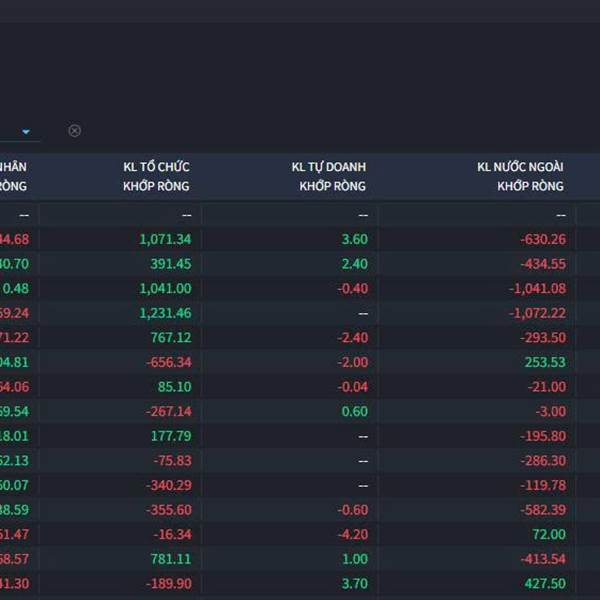Select cell value 1,231.46

(x=165, y=313)
